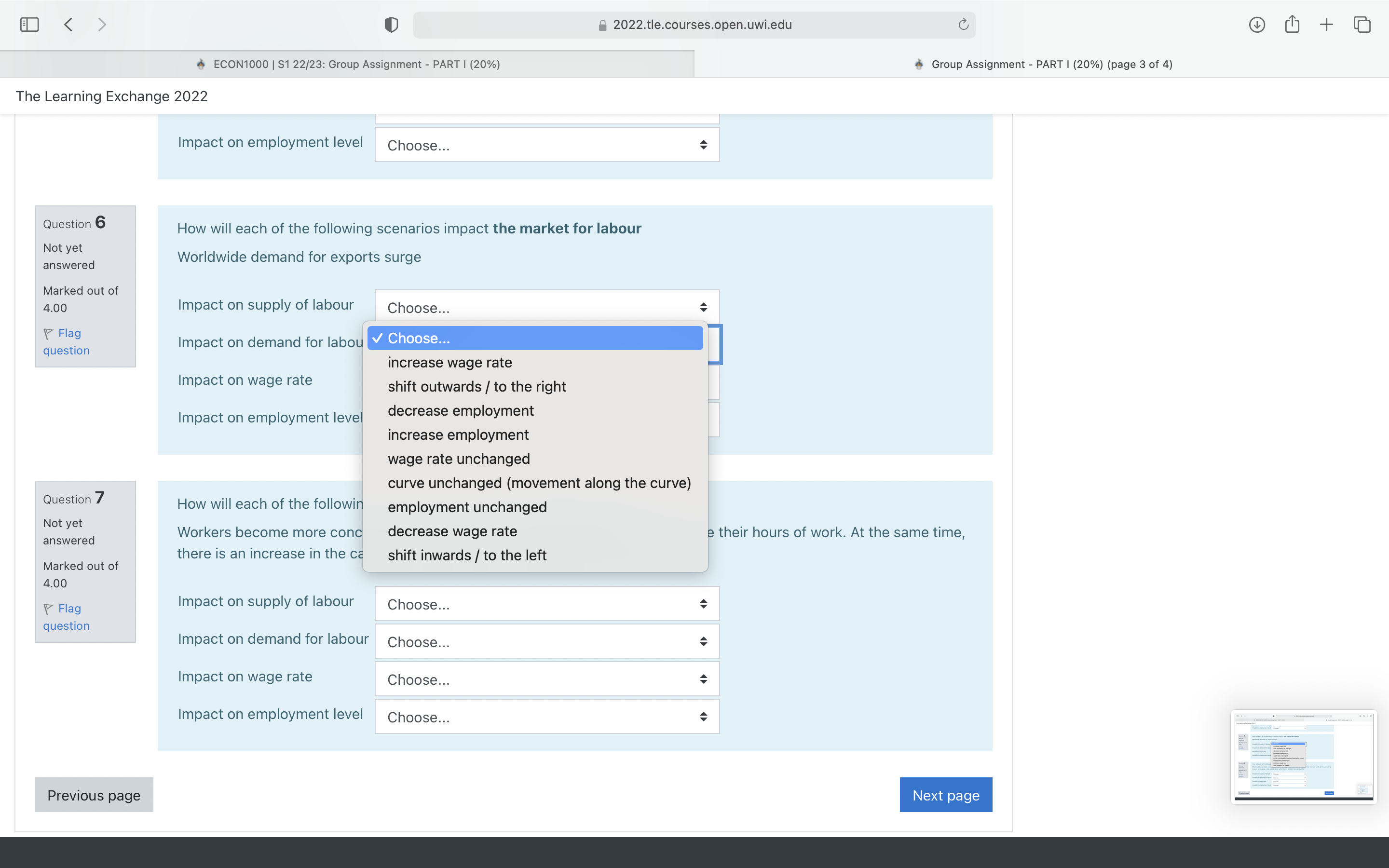Click the Previous page button
Viewport: 1389px width, 868px height.
94,795
